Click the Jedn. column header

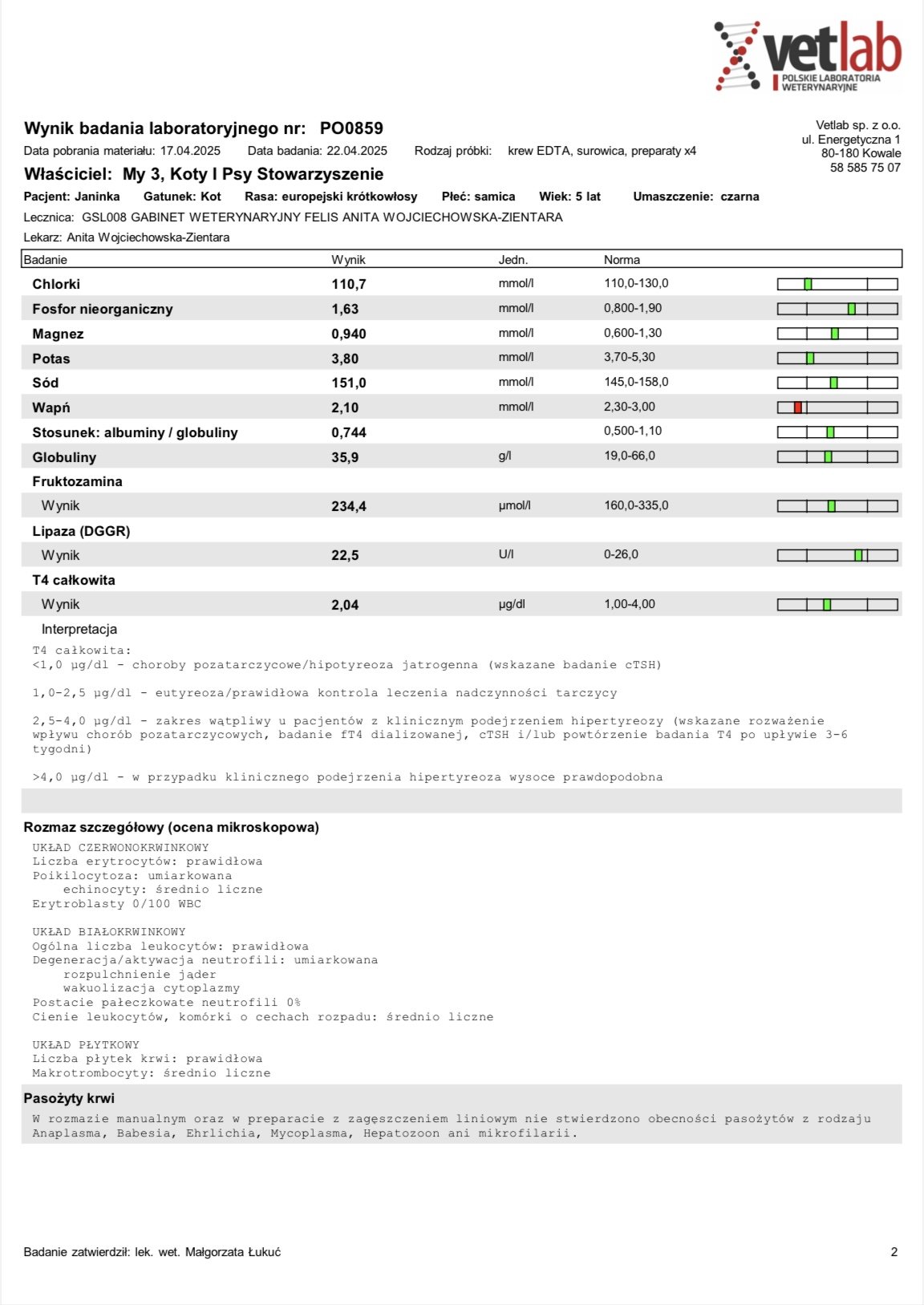pyautogui.click(x=513, y=260)
